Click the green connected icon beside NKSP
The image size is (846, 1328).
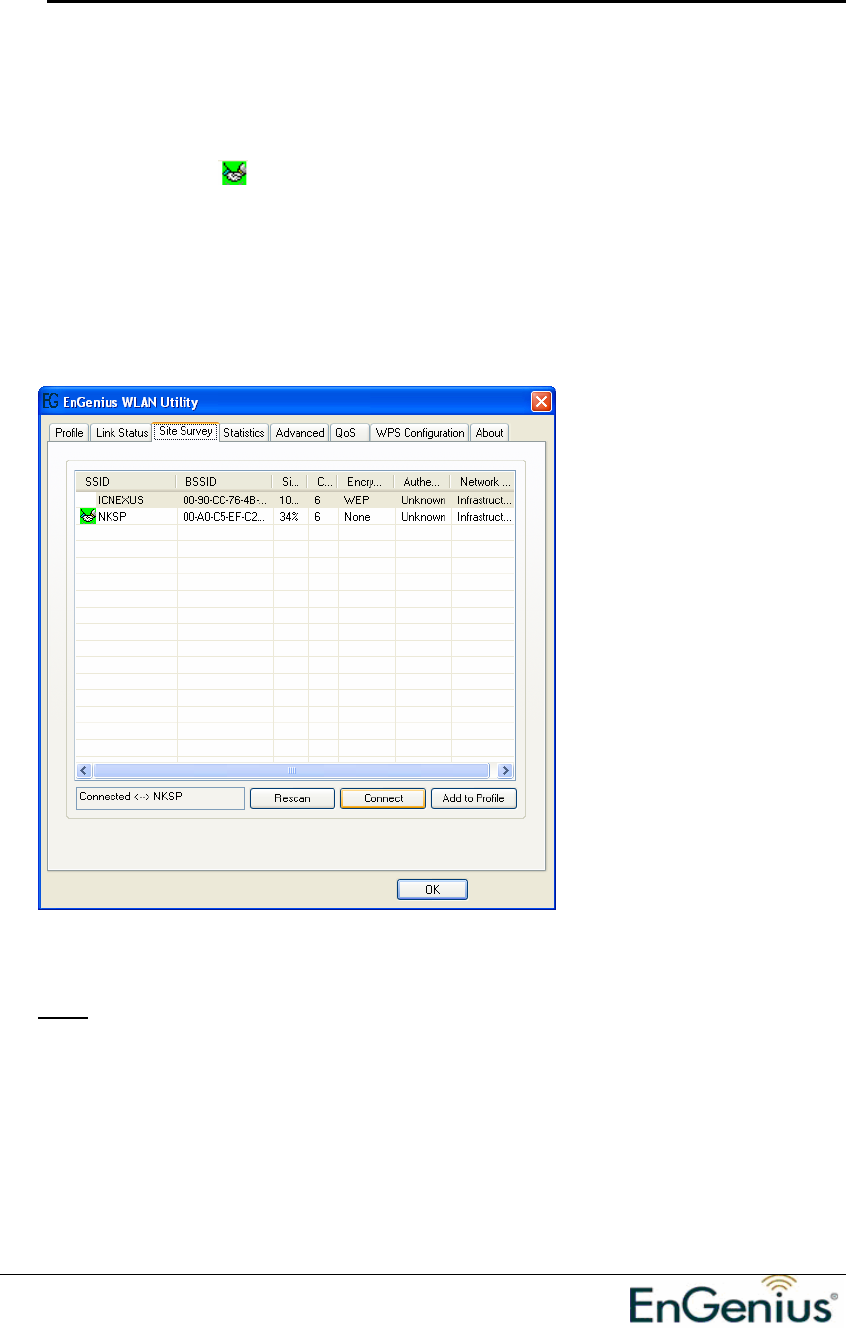87,517
